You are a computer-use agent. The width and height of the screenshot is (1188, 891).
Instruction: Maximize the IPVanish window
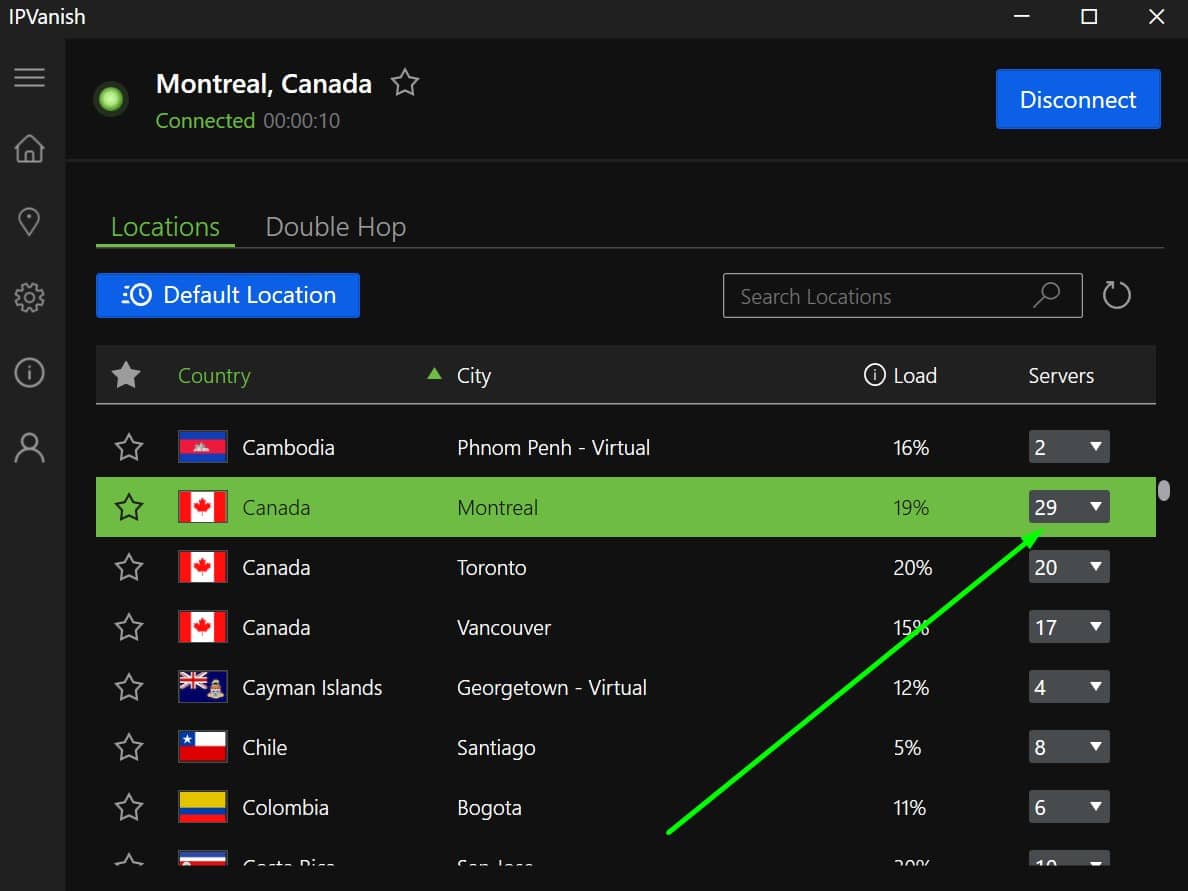click(x=1089, y=16)
